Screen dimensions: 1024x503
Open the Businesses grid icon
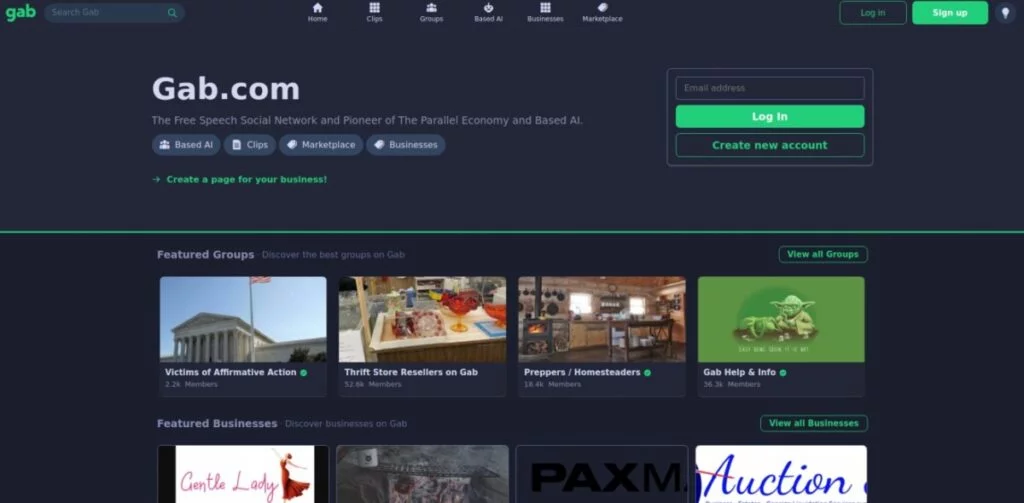click(545, 8)
